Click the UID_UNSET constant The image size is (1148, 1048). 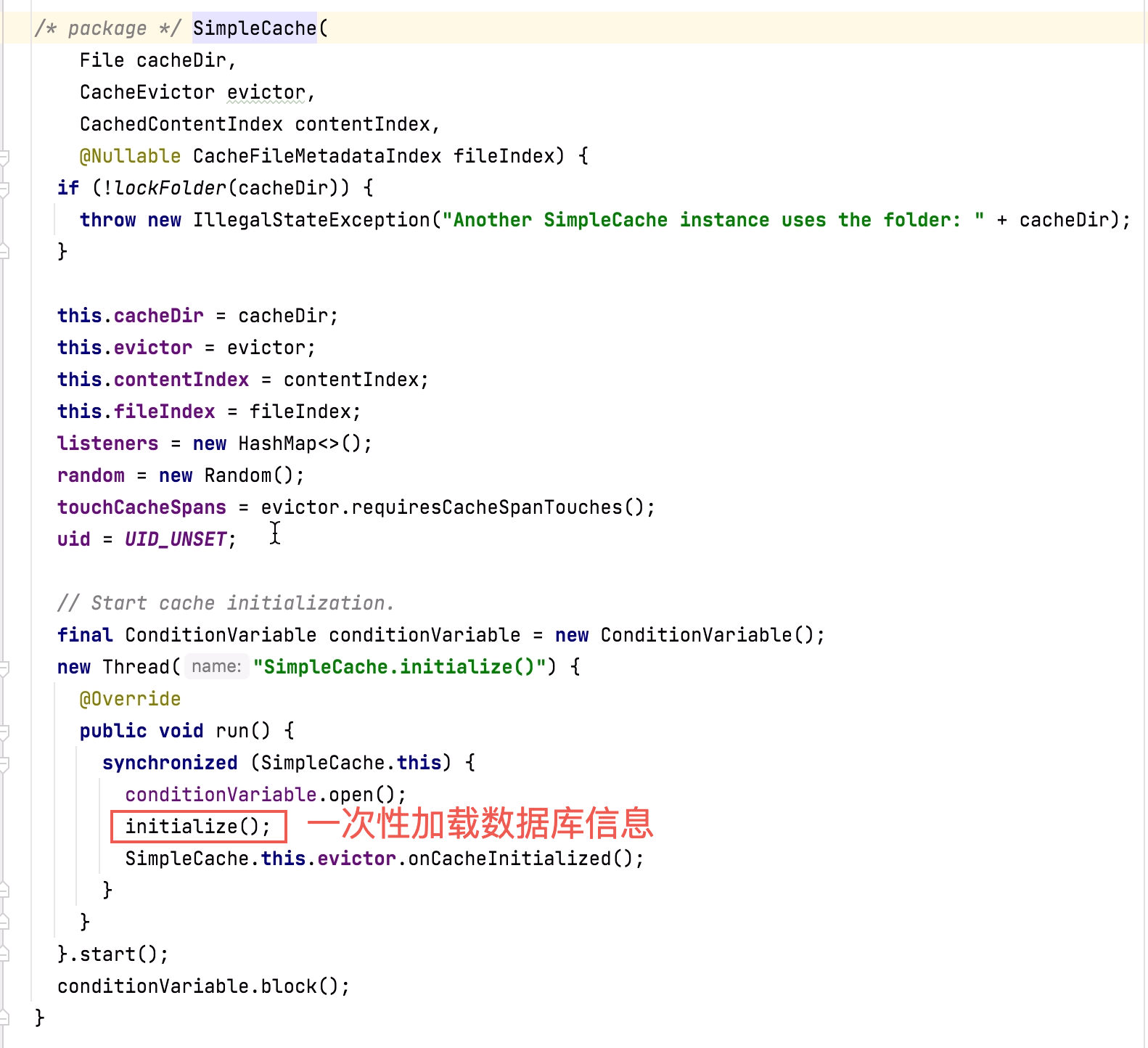point(176,539)
